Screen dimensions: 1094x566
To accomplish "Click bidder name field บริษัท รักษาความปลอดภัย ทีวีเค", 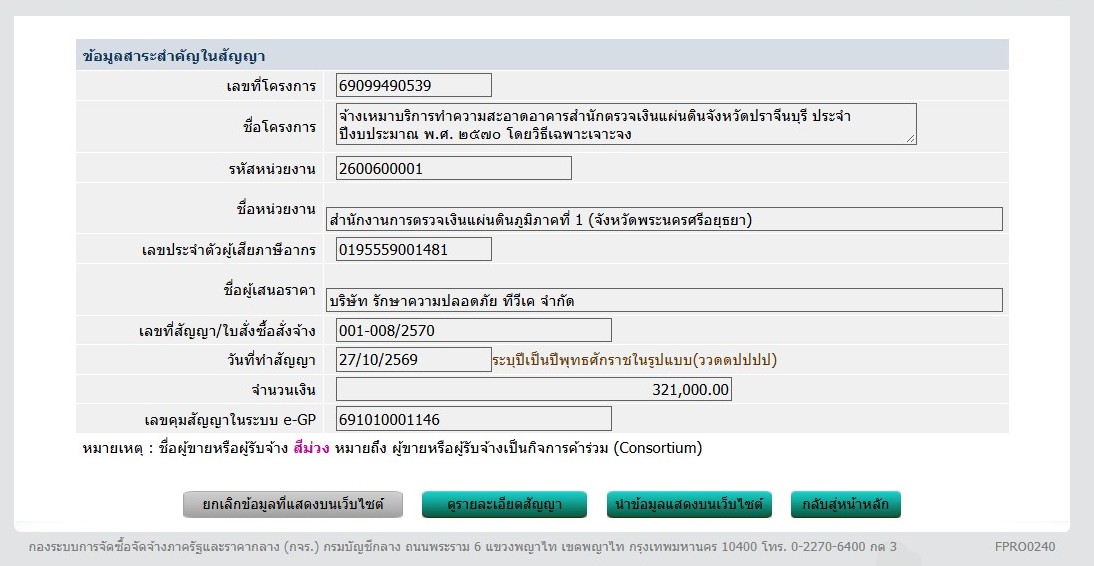I will click(664, 300).
